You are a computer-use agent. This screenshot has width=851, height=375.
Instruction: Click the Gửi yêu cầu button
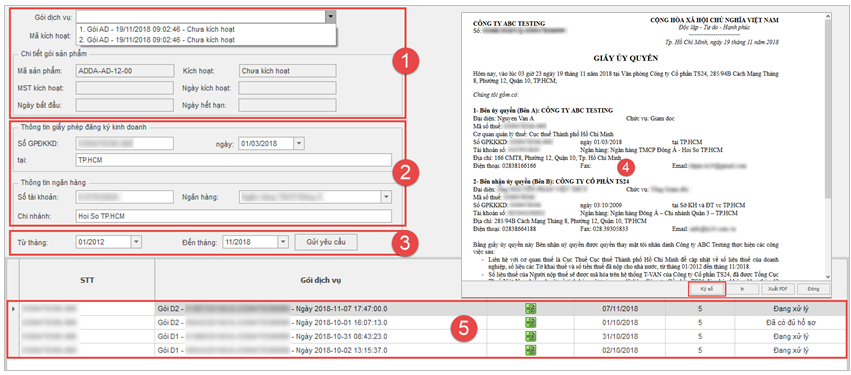pos(326,242)
